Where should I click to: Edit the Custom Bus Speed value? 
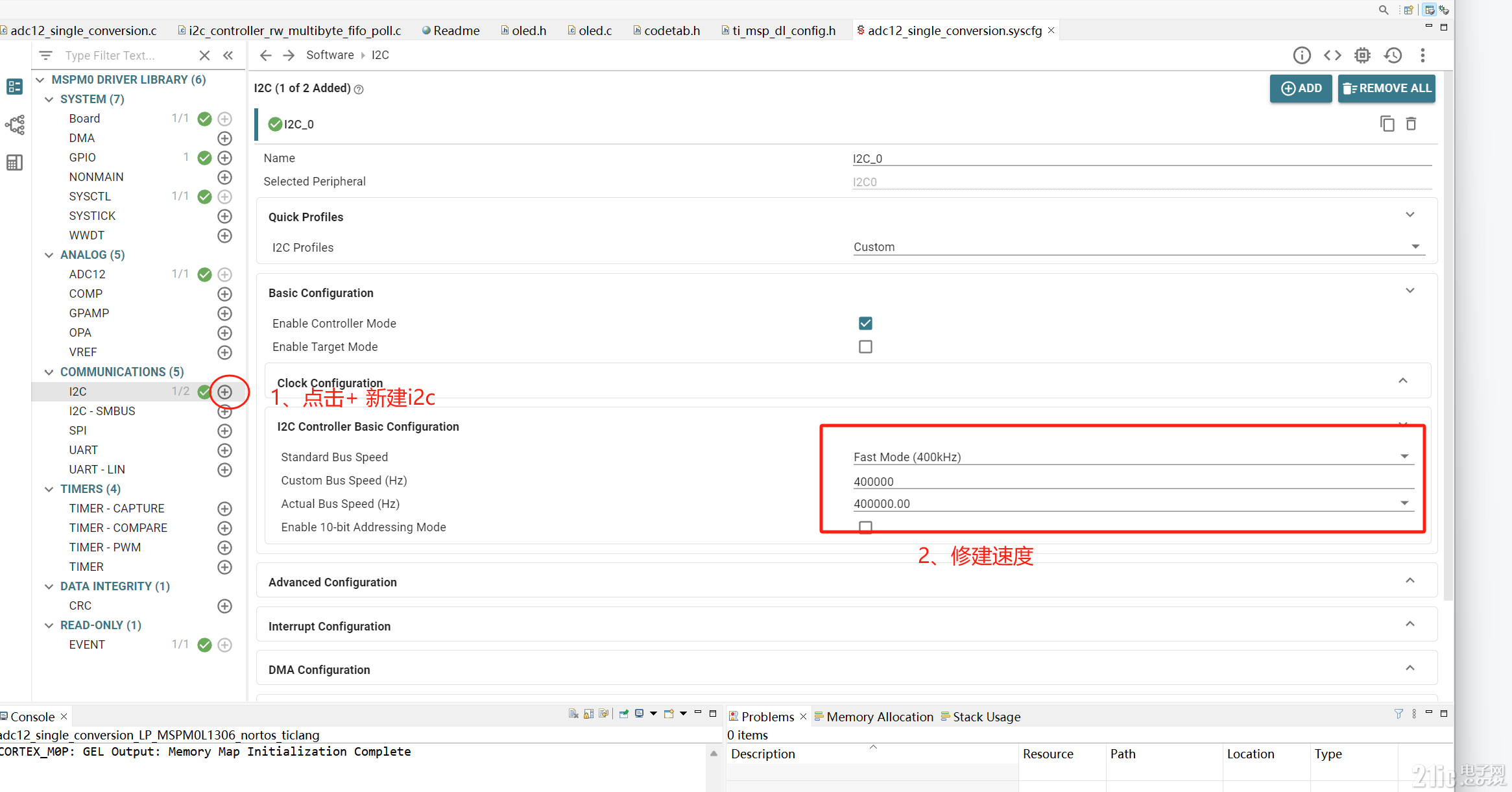(1133, 481)
